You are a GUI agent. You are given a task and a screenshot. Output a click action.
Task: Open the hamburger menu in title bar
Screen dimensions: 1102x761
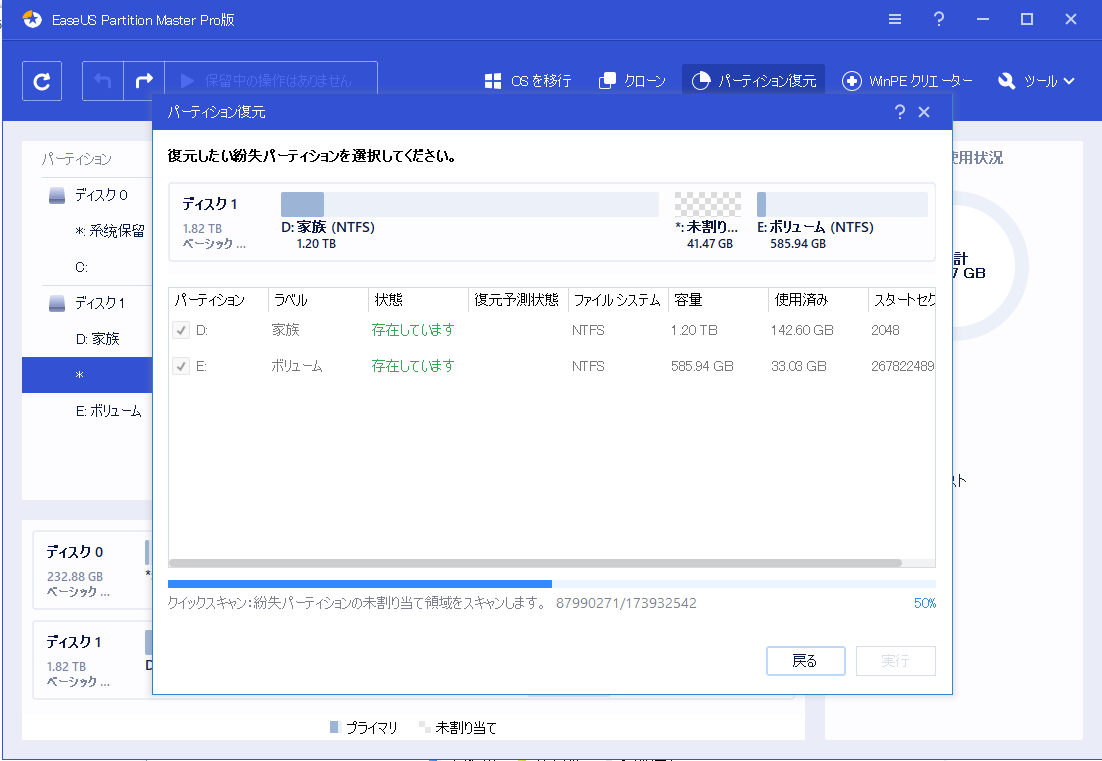tap(895, 19)
